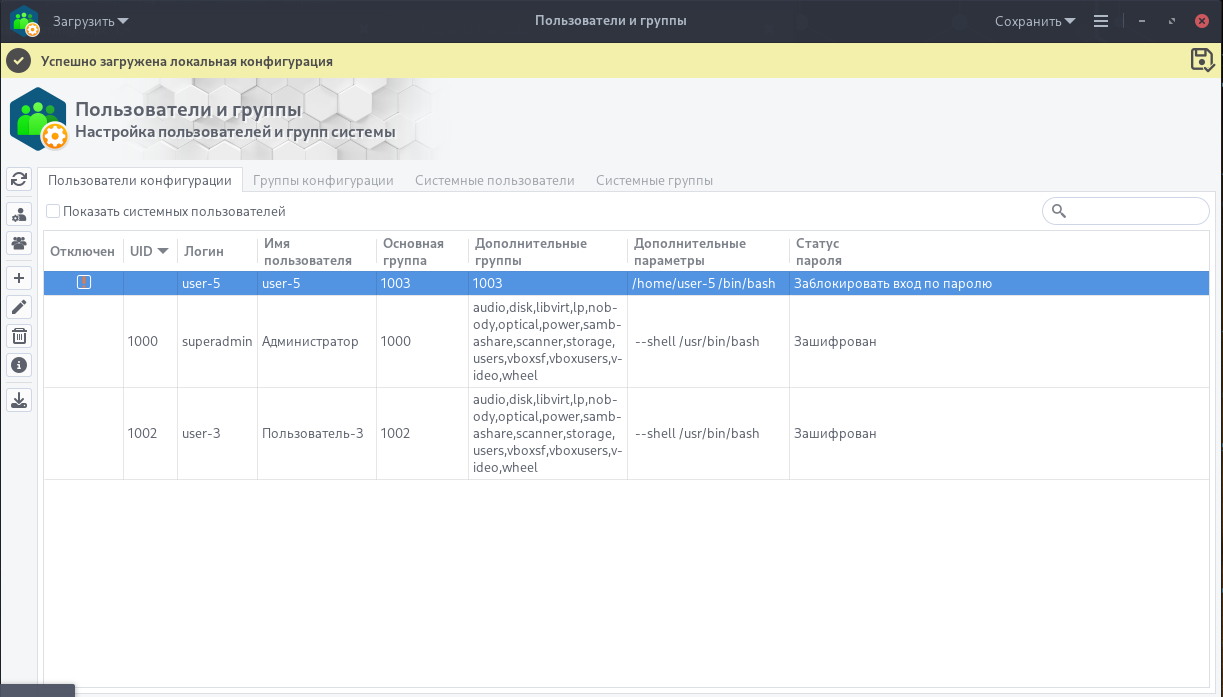The height and width of the screenshot is (697, 1223).
Task: Expand the 'Сохранить' dropdown
Action: click(1035, 21)
